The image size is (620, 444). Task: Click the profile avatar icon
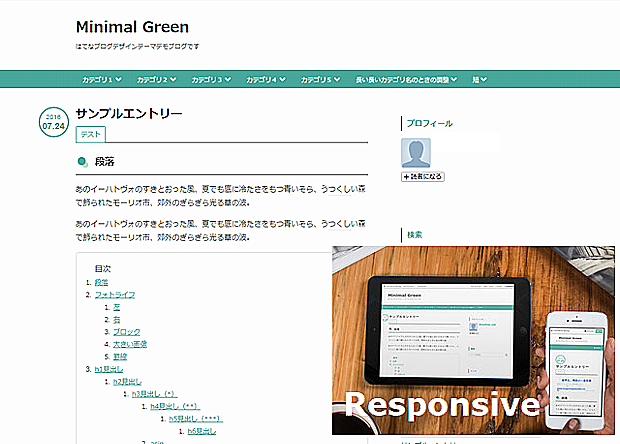click(x=417, y=153)
